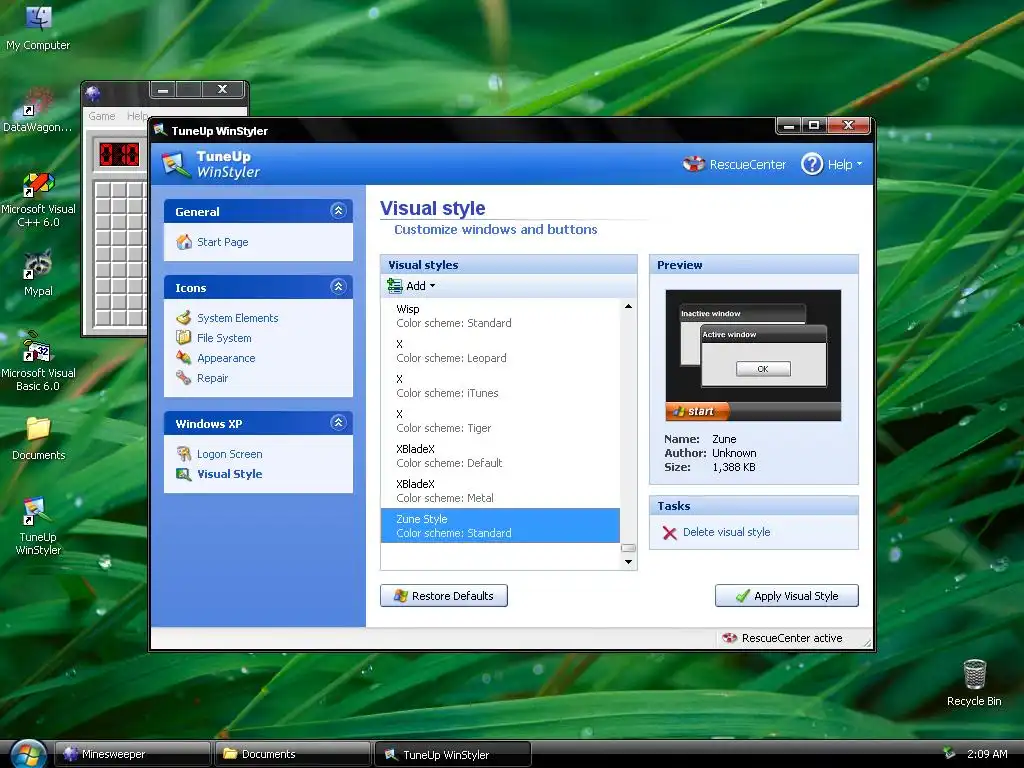The image size is (1024, 768).
Task: Collapse the General sidebar section
Action: [x=338, y=210]
